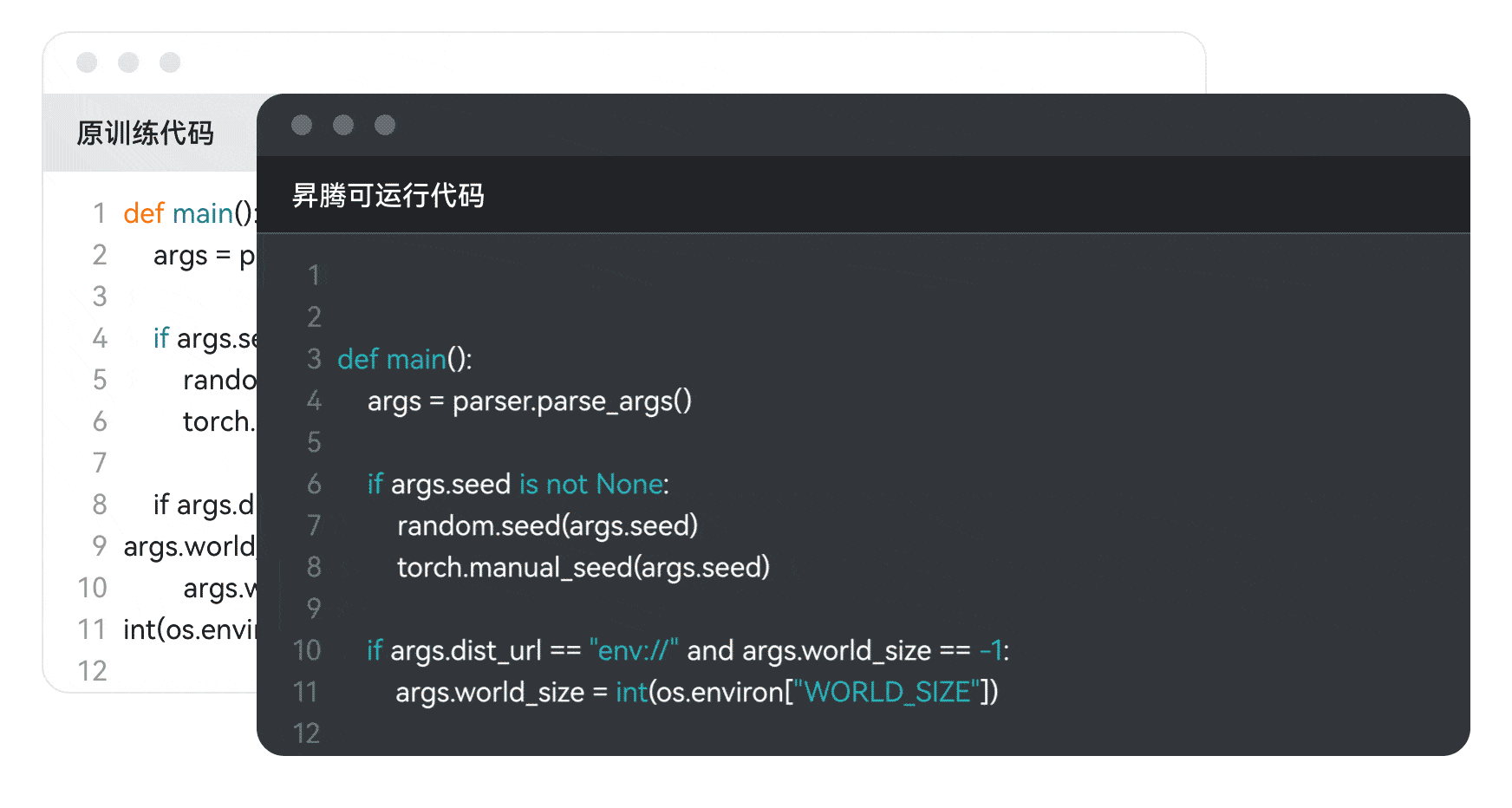The height and width of the screenshot is (808, 1512).
Task: Click line number 3 in light window gutter
Action: coord(100,296)
